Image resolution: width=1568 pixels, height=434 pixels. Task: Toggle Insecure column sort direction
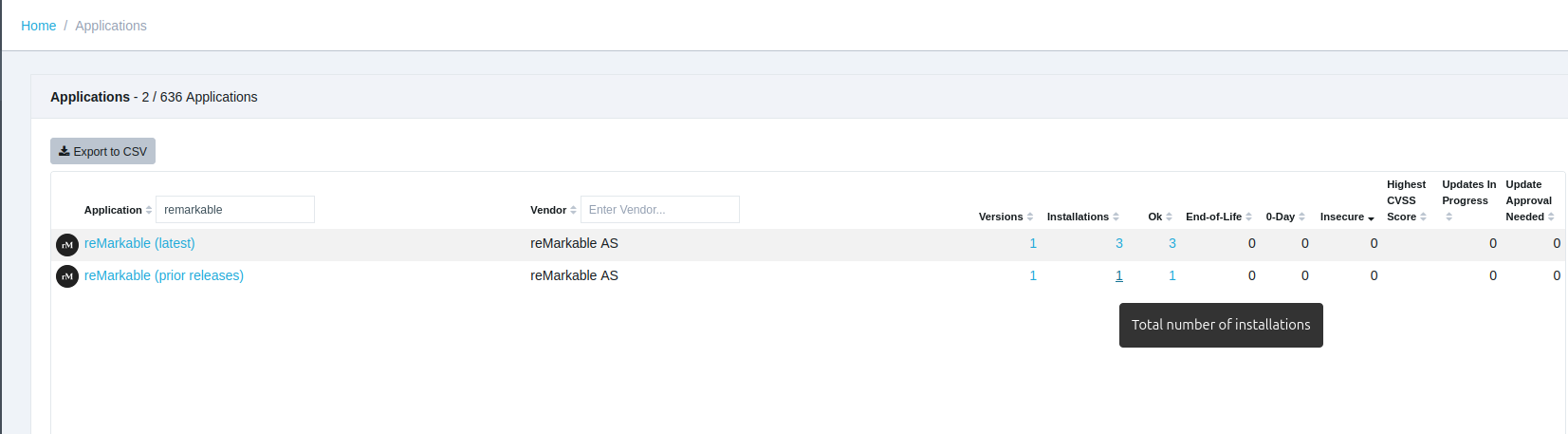click(x=1371, y=217)
